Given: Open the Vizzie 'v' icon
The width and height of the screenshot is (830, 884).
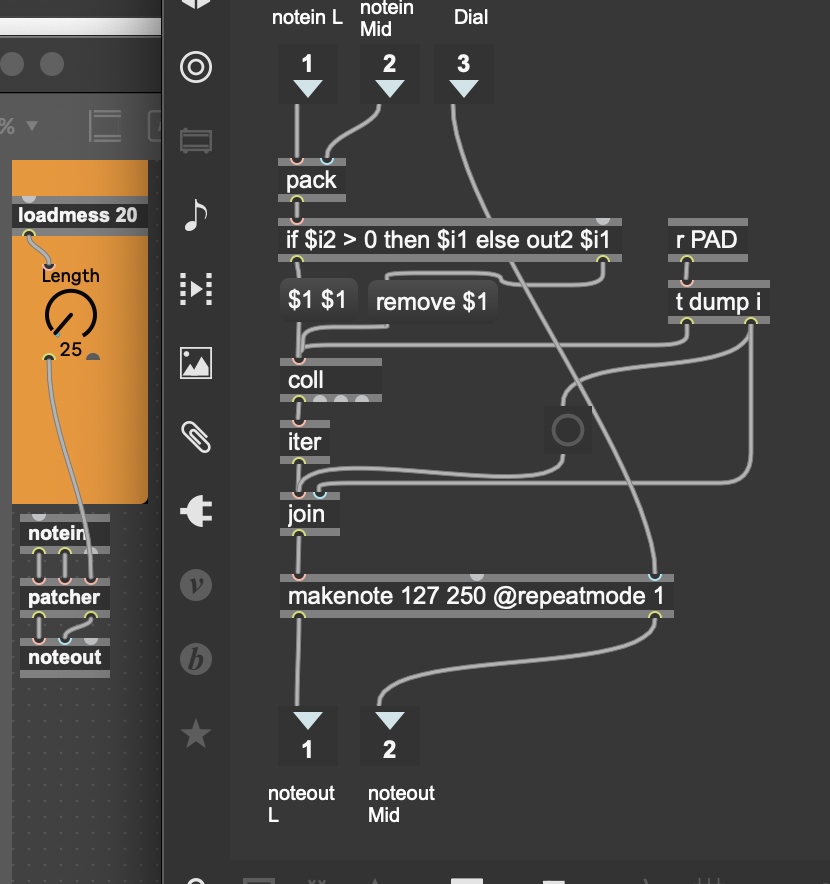Looking at the screenshot, I should [x=196, y=585].
